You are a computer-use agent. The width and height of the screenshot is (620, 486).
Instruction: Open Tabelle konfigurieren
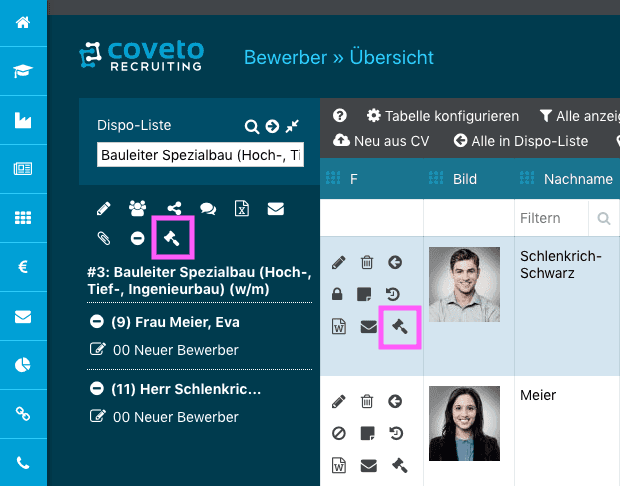point(442,116)
